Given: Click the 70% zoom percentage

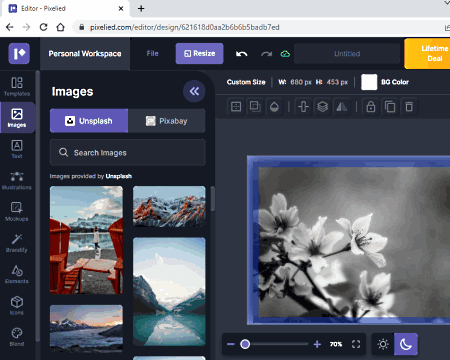Looking at the screenshot, I should 336,344.
